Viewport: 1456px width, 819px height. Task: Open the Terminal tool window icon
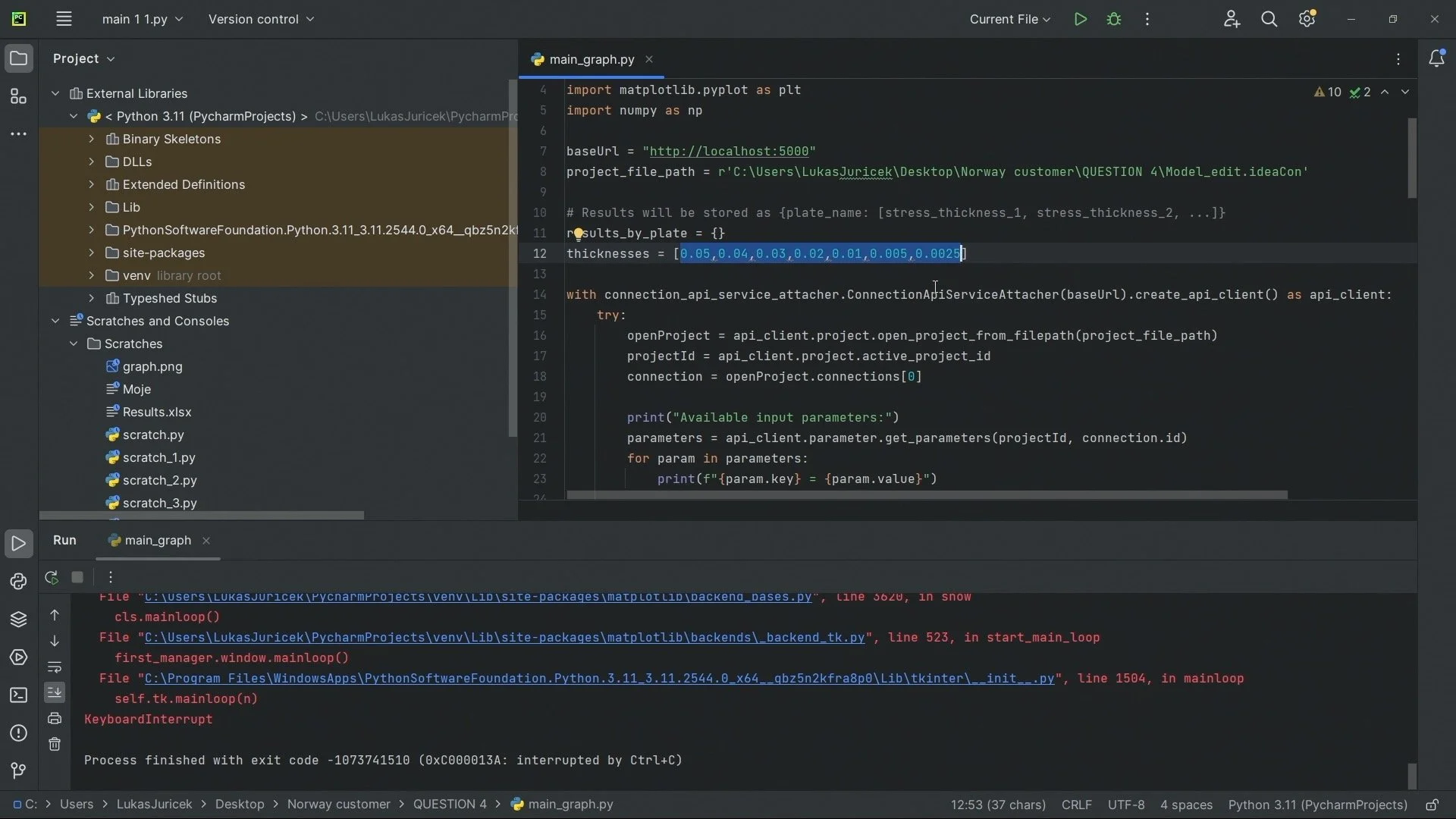pos(18,695)
